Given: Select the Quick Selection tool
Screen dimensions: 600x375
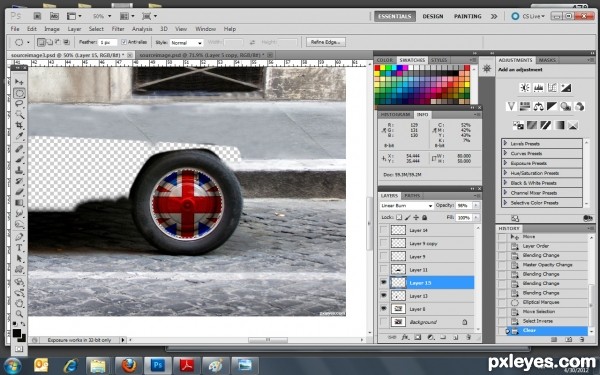Looking at the screenshot, I should [x=19, y=114].
